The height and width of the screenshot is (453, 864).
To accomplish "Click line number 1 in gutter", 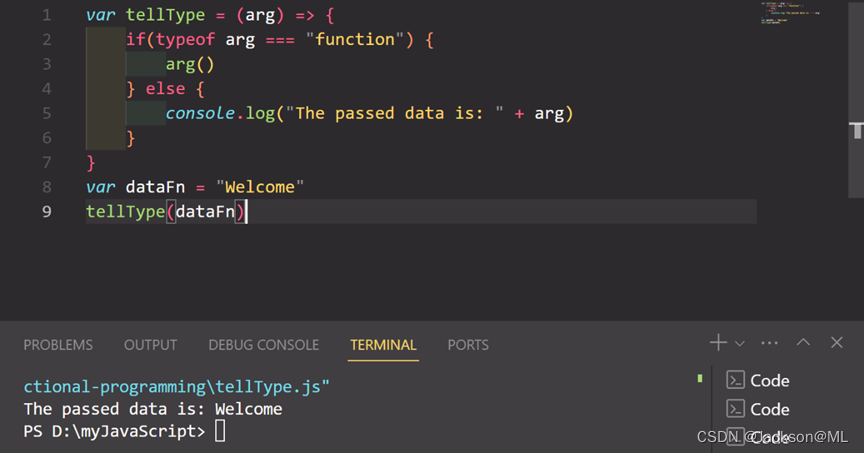I will (46, 16).
